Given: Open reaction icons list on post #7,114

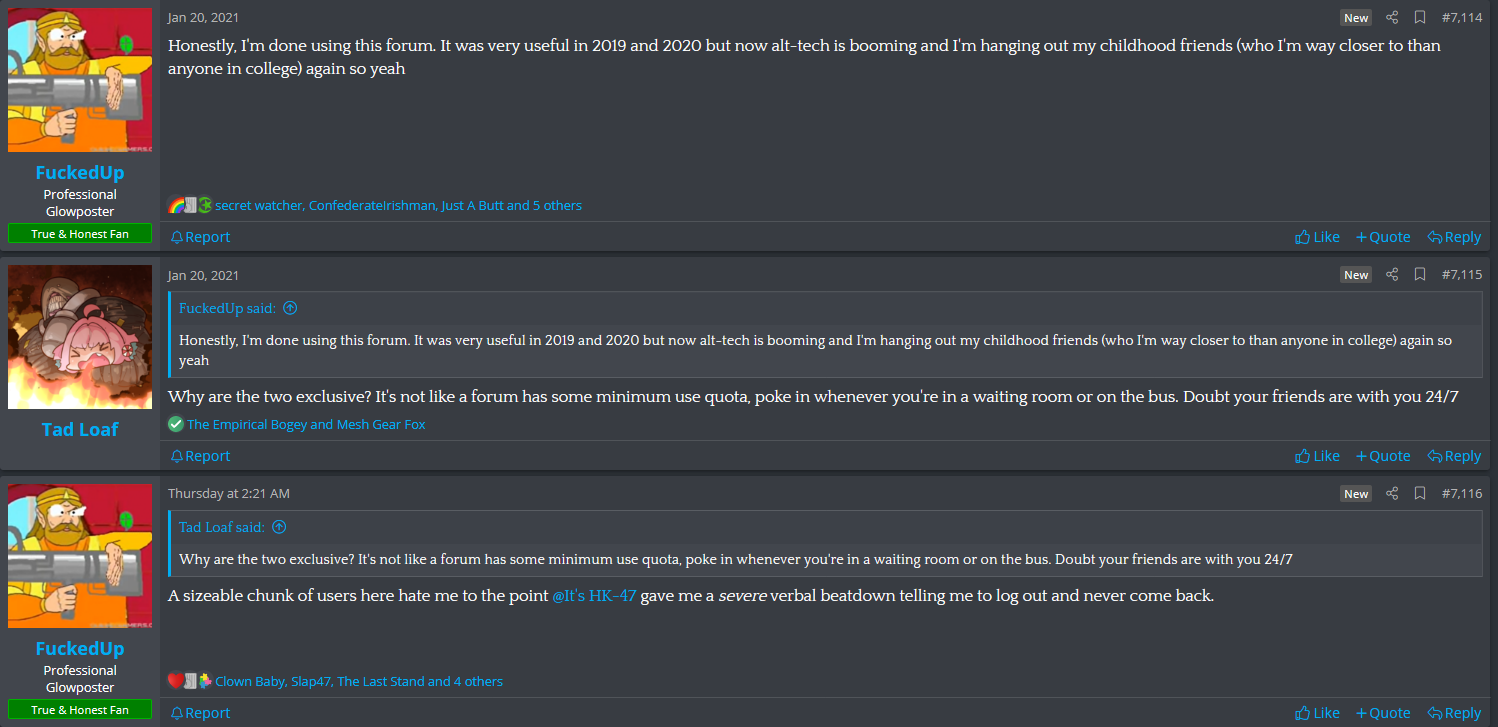Looking at the screenshot, I should [190, 205].
